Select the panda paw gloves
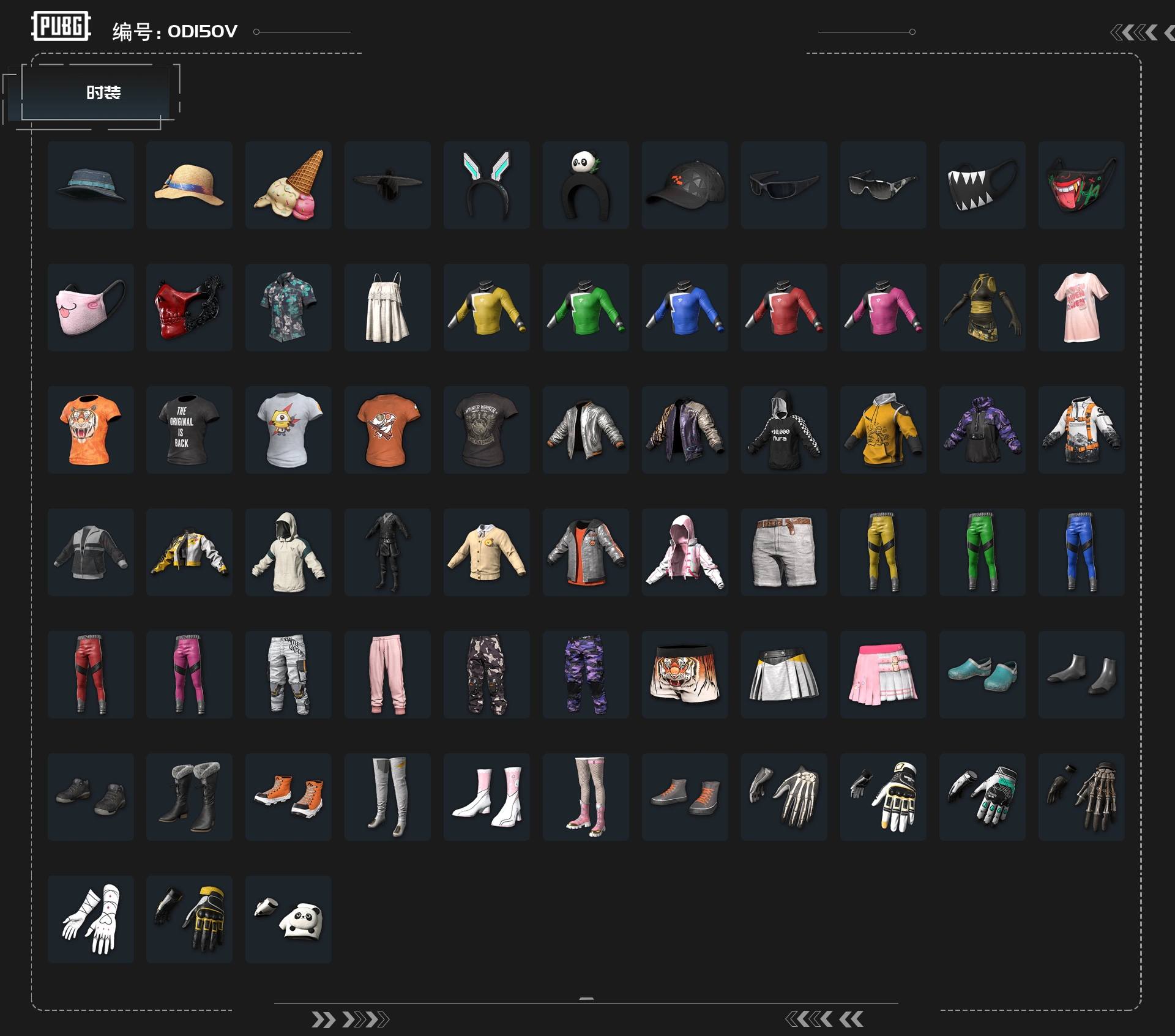Image resolution: width=1175 pixels, height=1036 pixels. click(x=288, y=919)
